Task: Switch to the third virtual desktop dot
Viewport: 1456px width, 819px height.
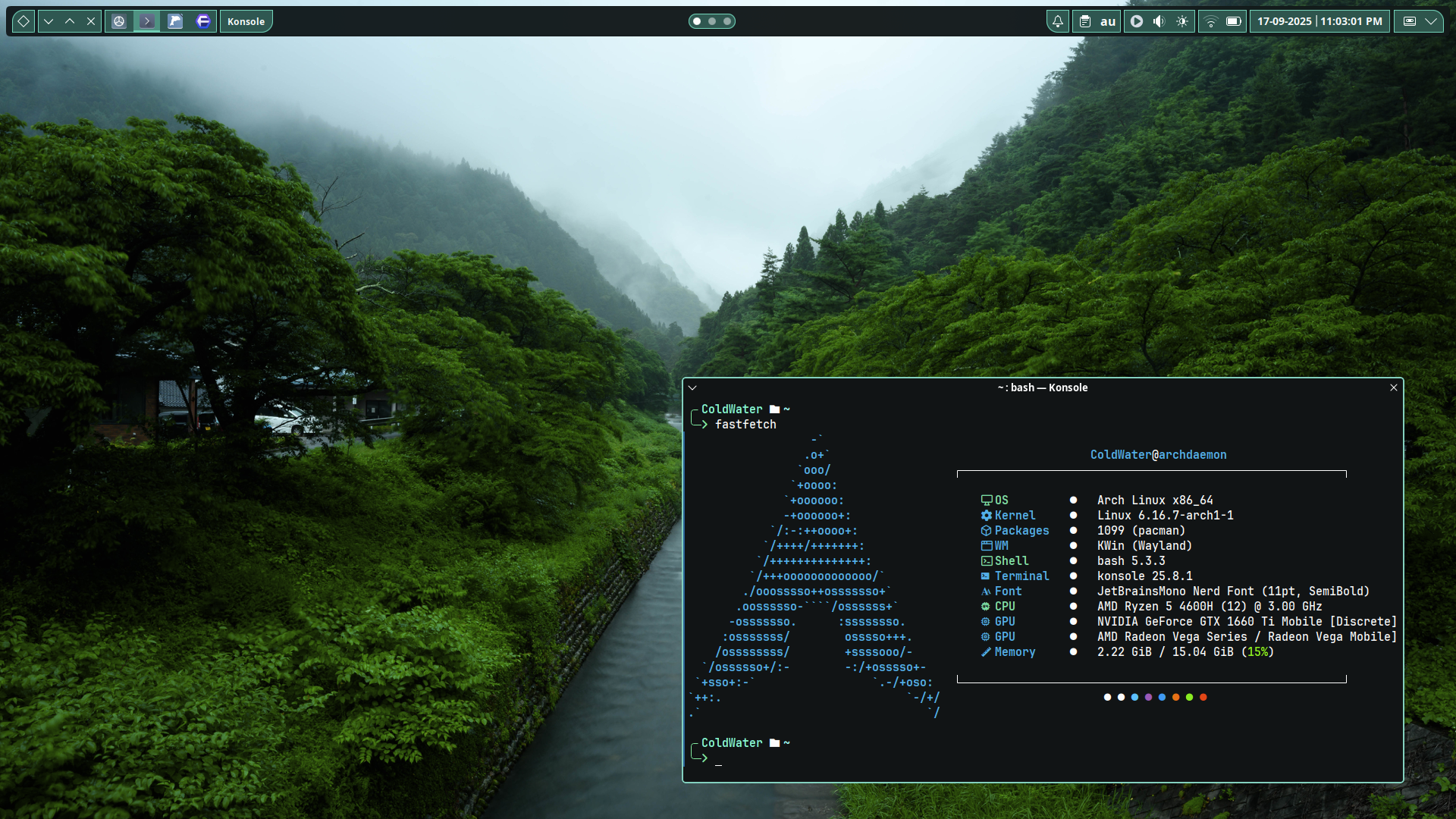Action: click(727, 21)
